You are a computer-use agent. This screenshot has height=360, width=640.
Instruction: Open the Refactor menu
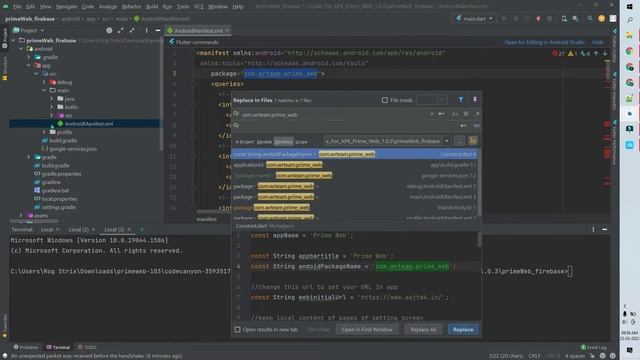point(131,7)
